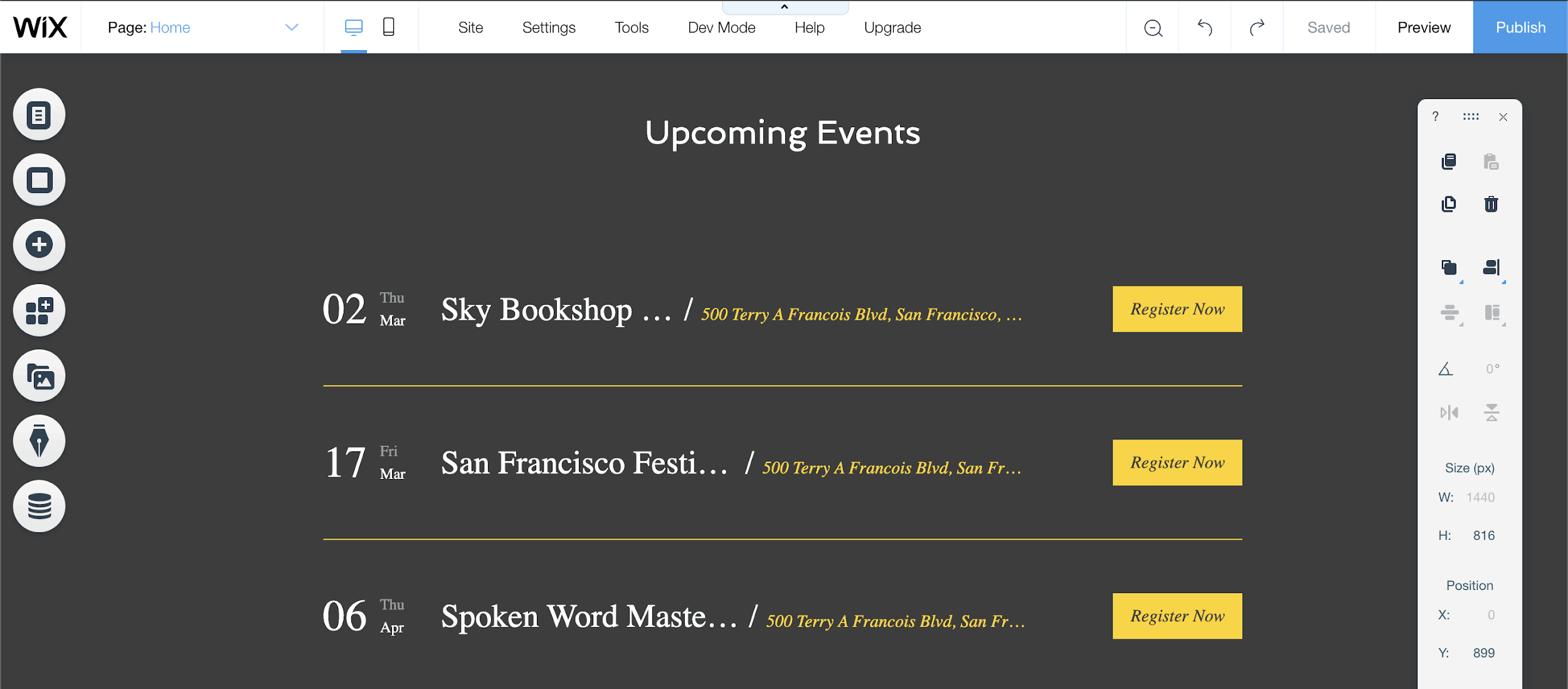Click the Duplicate icon in toolbar

[1449, 204]
